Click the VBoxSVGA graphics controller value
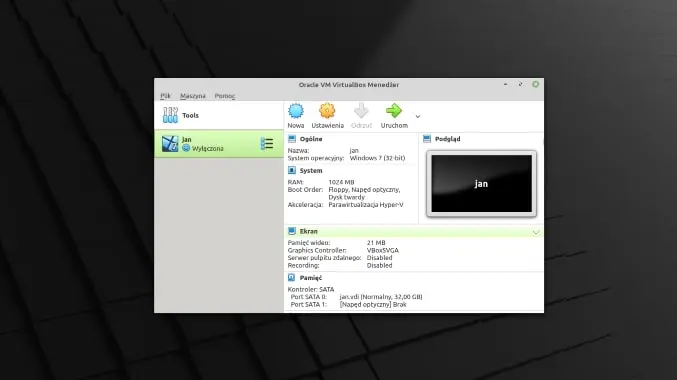 click(383, 250)
